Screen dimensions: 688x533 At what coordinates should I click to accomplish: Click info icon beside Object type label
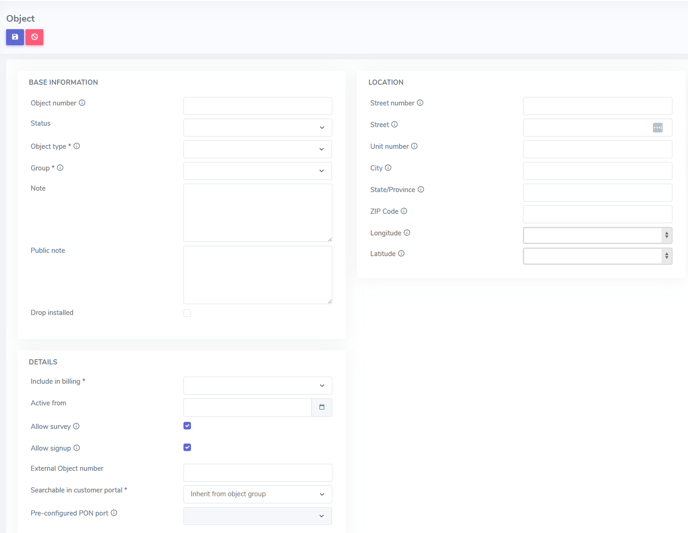(77, 146)
